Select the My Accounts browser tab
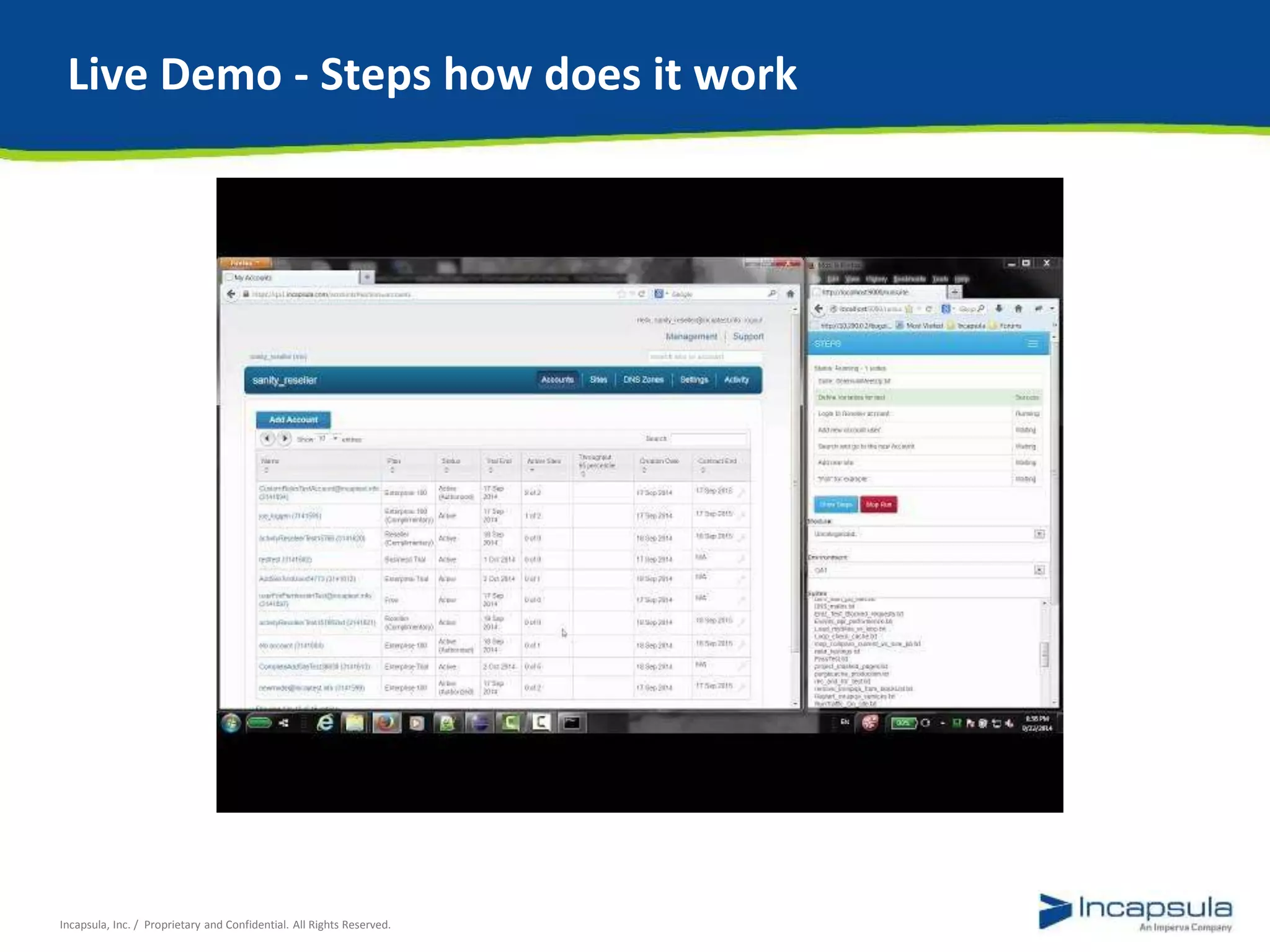 (x=291, y=277)
